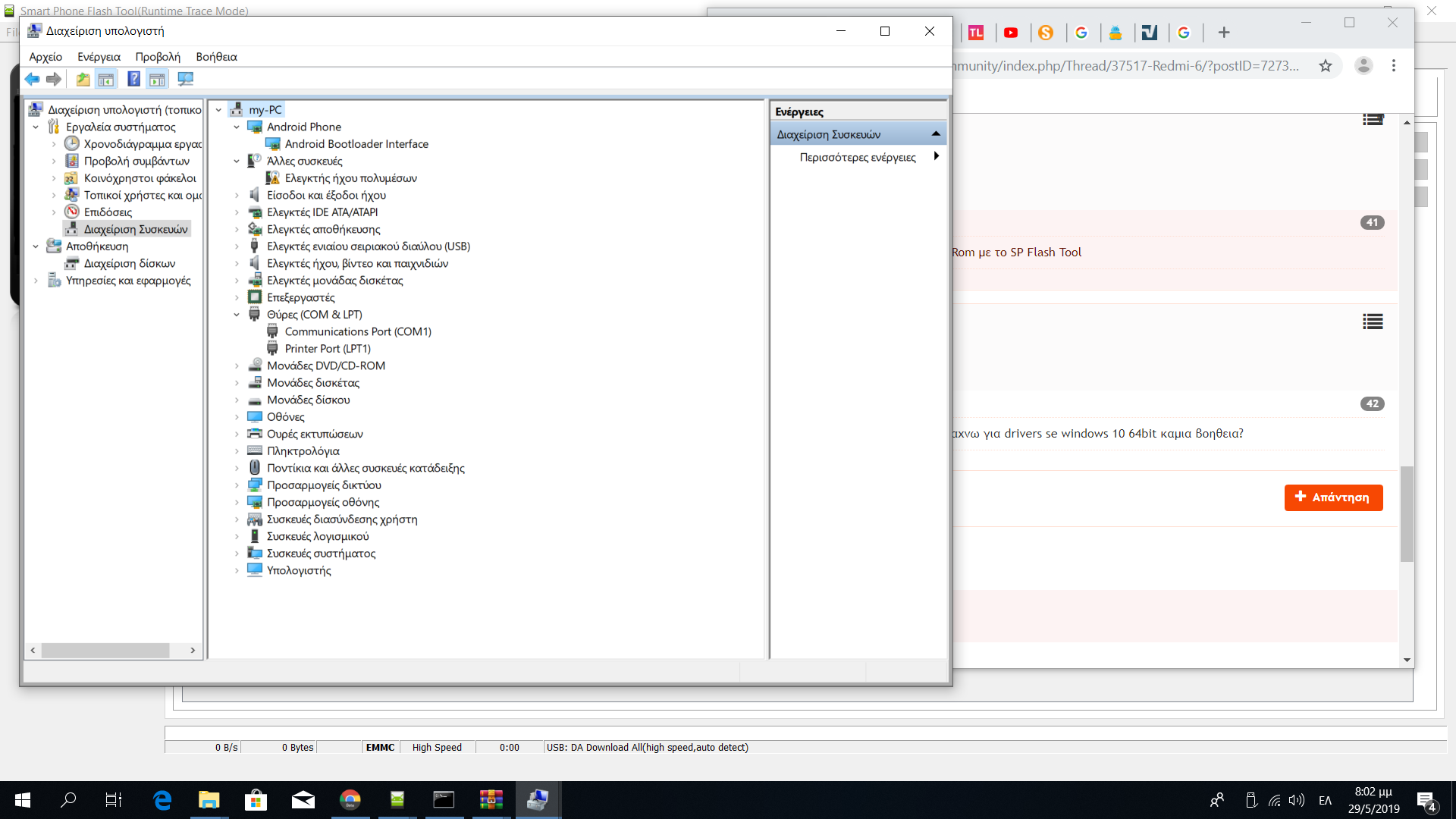
Task: Select the multimedia audio controller warning device
Action: [350, 178]
